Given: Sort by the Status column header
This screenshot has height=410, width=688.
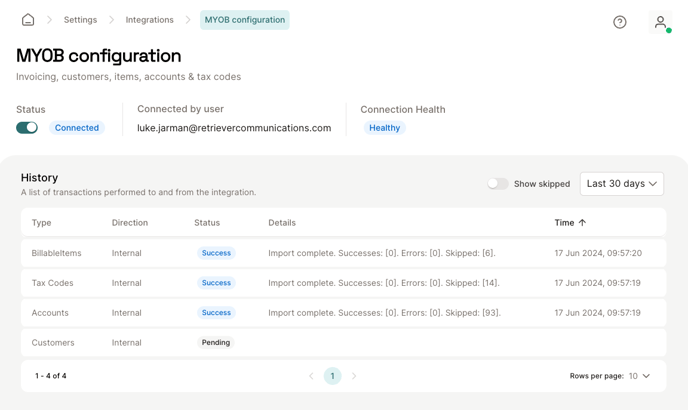Looking at the screenshot, I should pos(207,223).
